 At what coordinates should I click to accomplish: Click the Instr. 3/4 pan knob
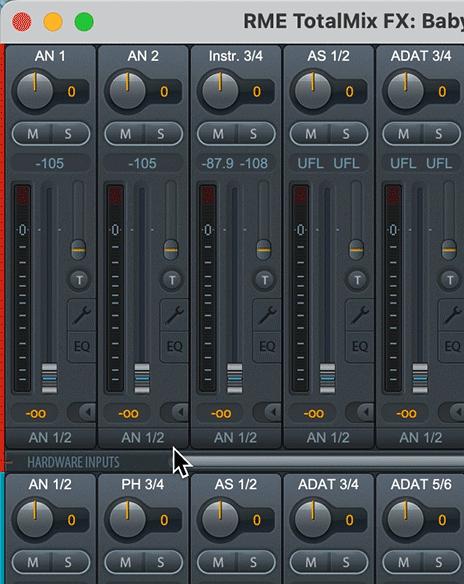[220, 91]
